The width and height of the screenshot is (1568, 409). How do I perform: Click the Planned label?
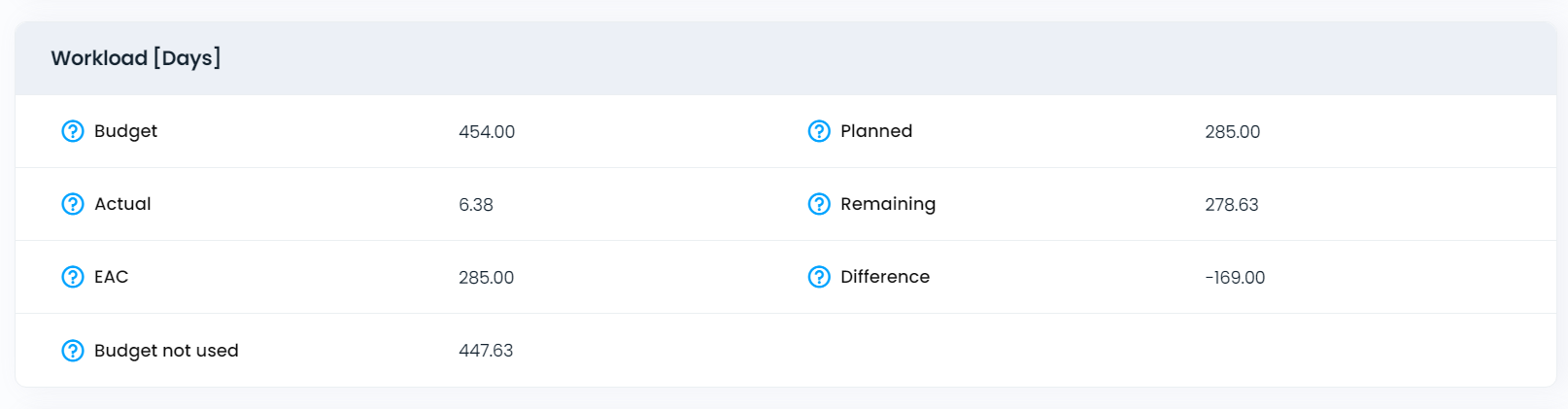point(876,131)
